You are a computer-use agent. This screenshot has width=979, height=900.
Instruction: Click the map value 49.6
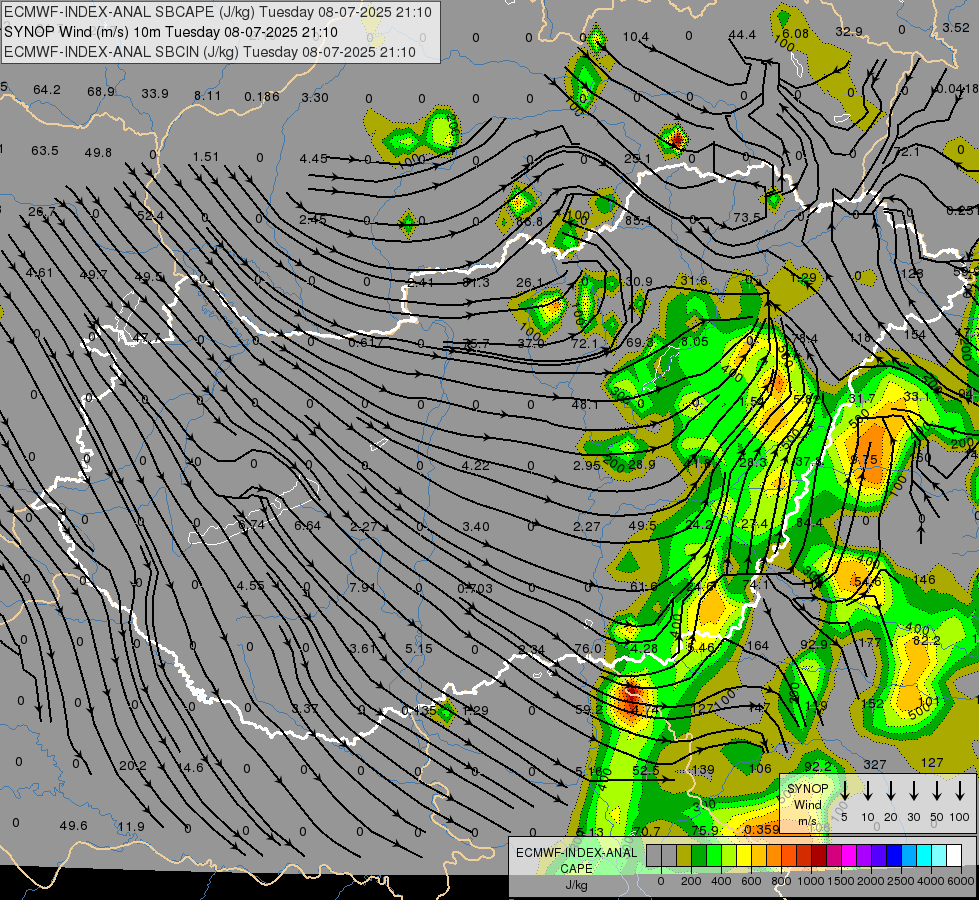[x=73, y=825]
